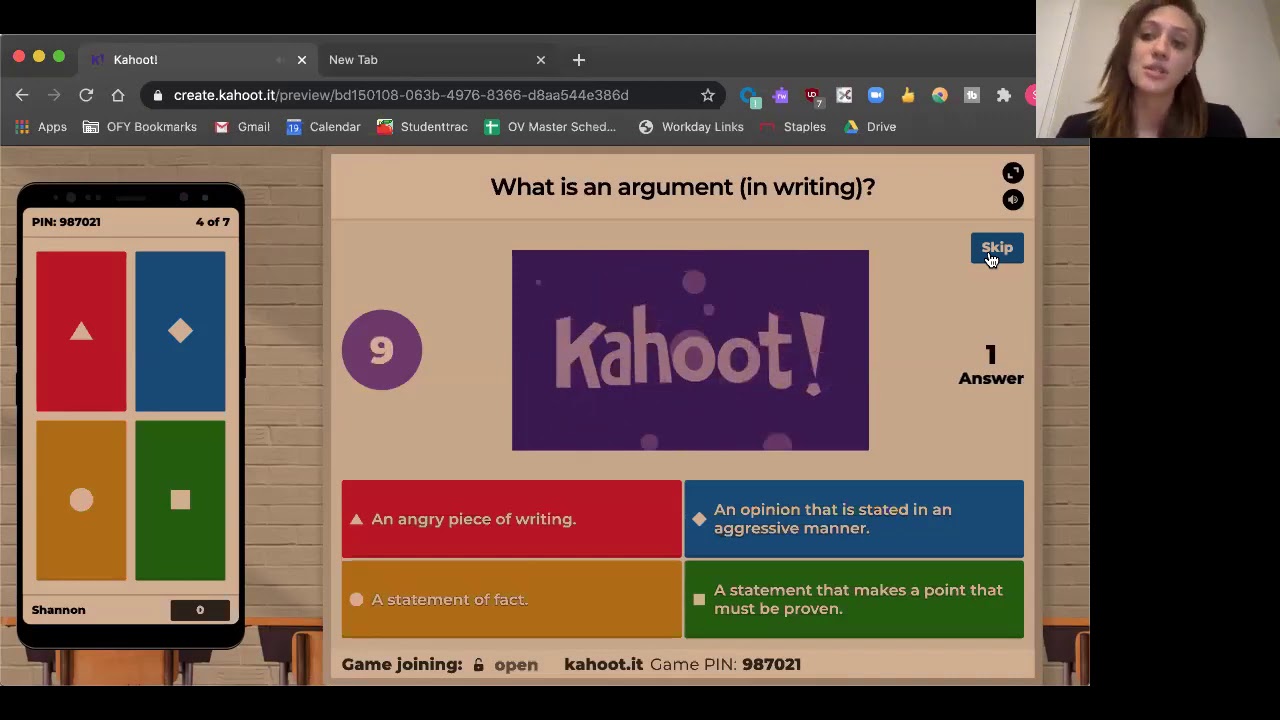Open the blue circular extension with alert badge

749,96
